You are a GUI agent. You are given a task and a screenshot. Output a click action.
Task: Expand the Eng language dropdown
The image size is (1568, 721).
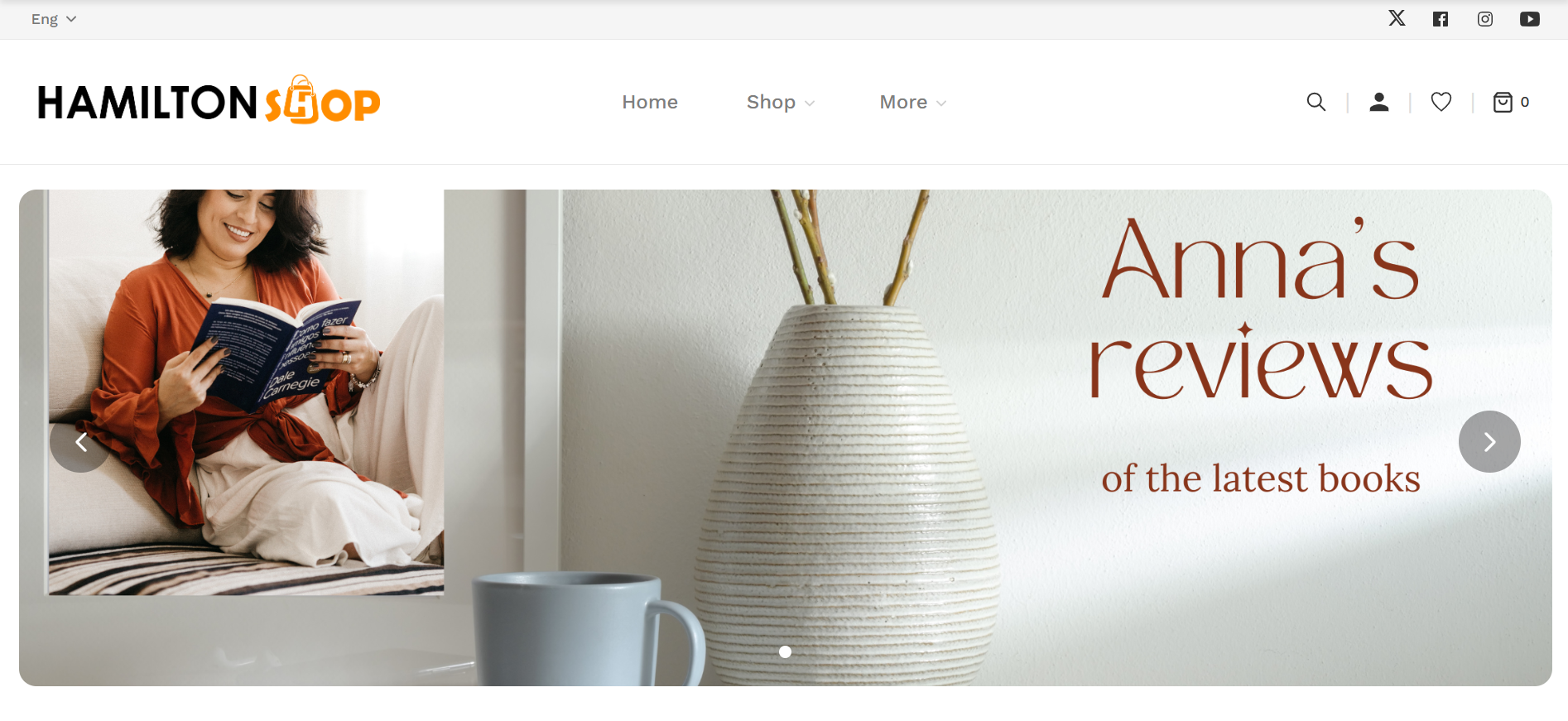pyautogui.click(x=54, y=19)
